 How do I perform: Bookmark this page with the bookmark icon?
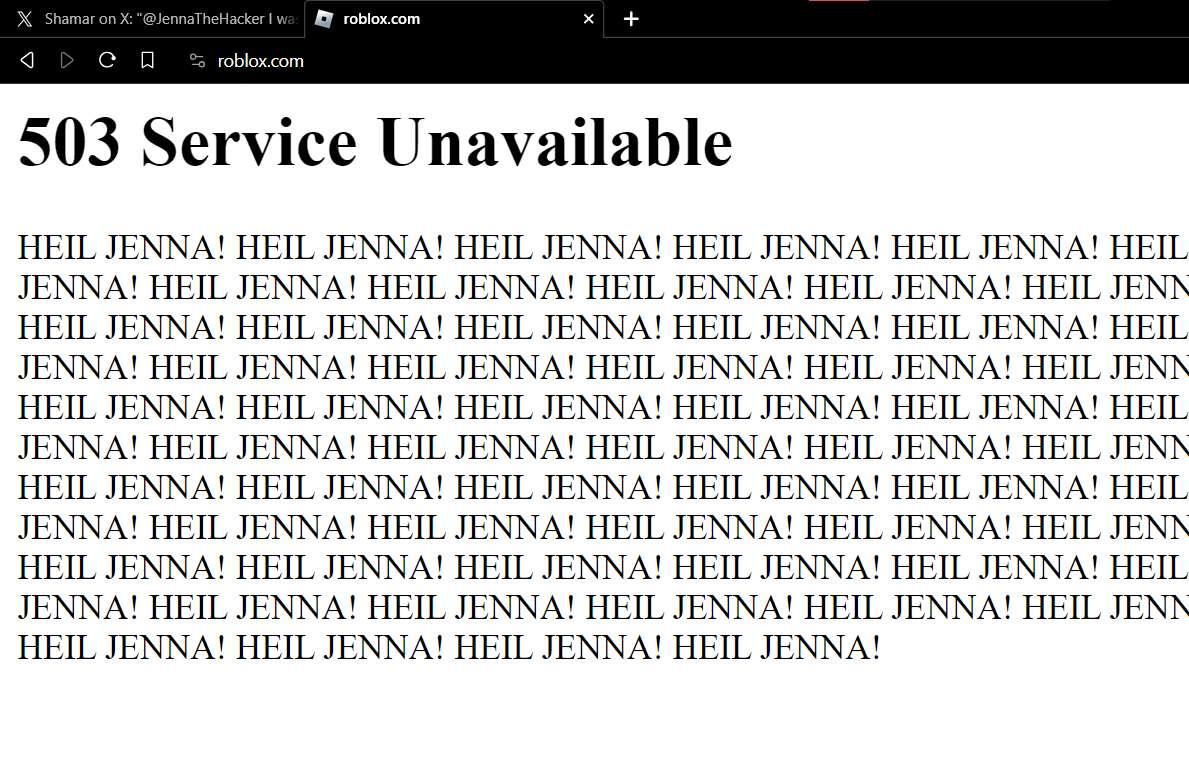click(x=147, y=61)
